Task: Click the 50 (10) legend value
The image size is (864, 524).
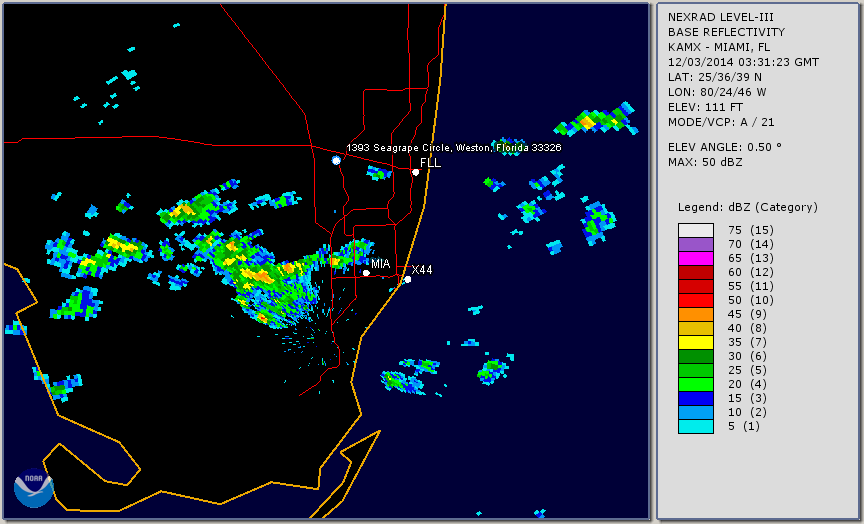Action: [x=750, y=300]
